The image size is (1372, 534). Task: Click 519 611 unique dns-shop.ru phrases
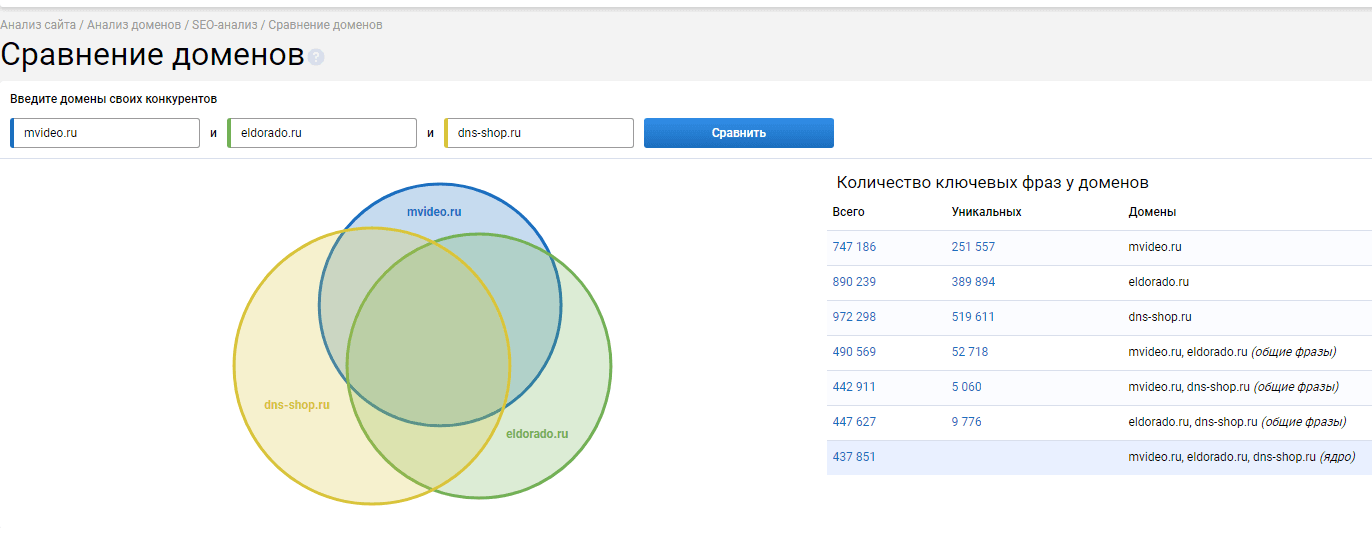click(x=973, y=317)
